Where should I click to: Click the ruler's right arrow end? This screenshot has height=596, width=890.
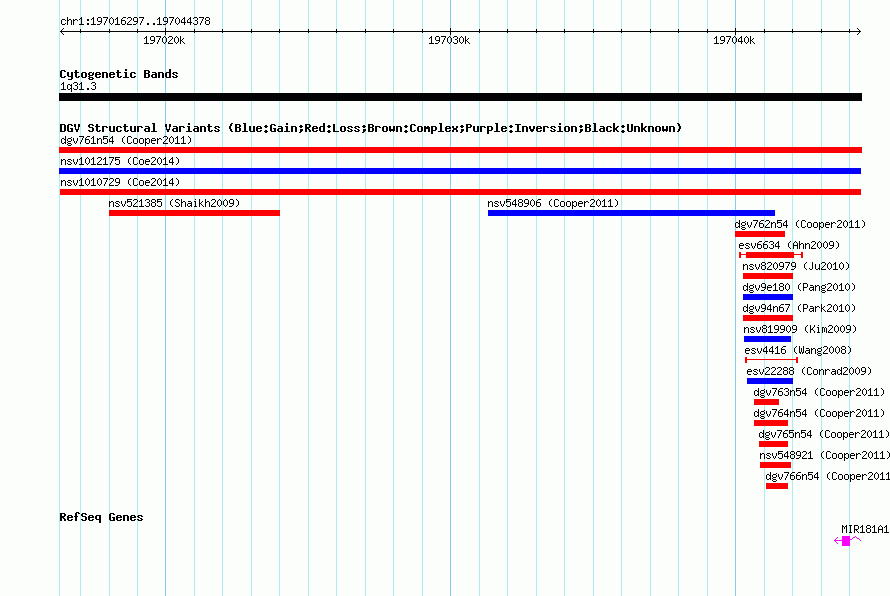[x=859, y=31]
